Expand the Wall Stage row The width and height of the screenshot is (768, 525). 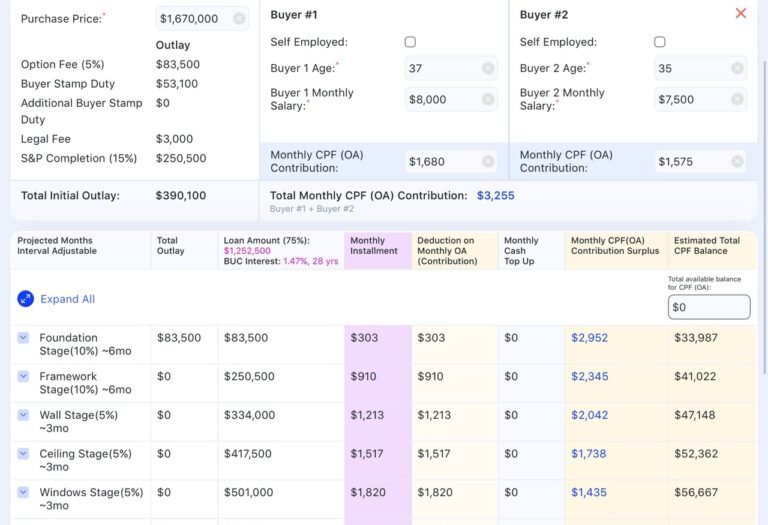pos(23,415)
